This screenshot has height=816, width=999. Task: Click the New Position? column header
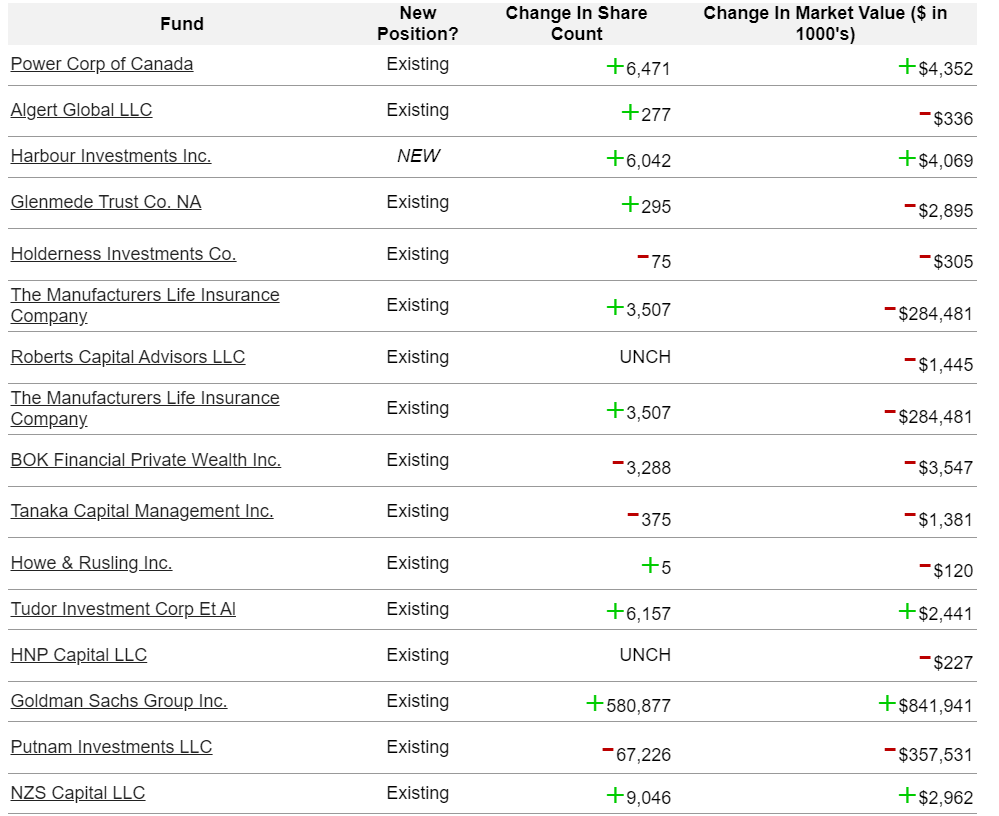pyautogui.click(x=417, y=24)
